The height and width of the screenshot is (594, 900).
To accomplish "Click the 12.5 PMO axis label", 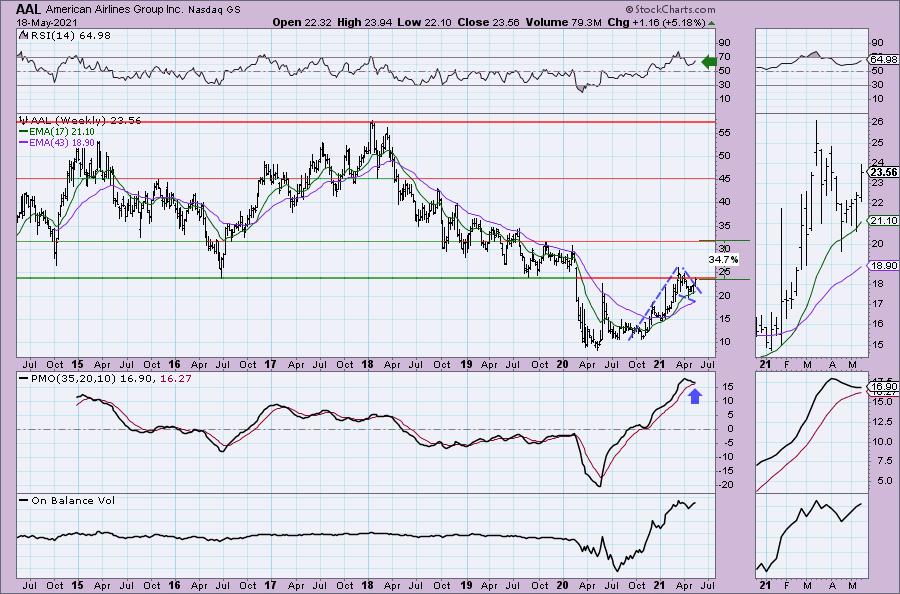I will coord(882,422).
